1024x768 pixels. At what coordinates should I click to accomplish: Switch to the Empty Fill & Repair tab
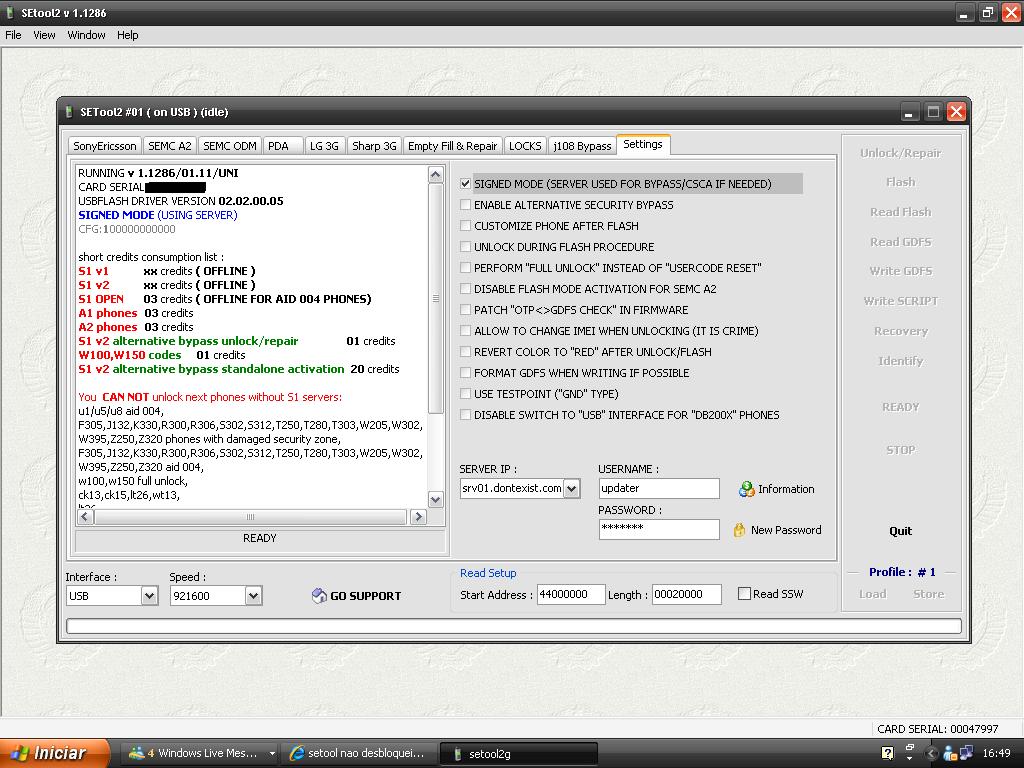pos(453,146)
